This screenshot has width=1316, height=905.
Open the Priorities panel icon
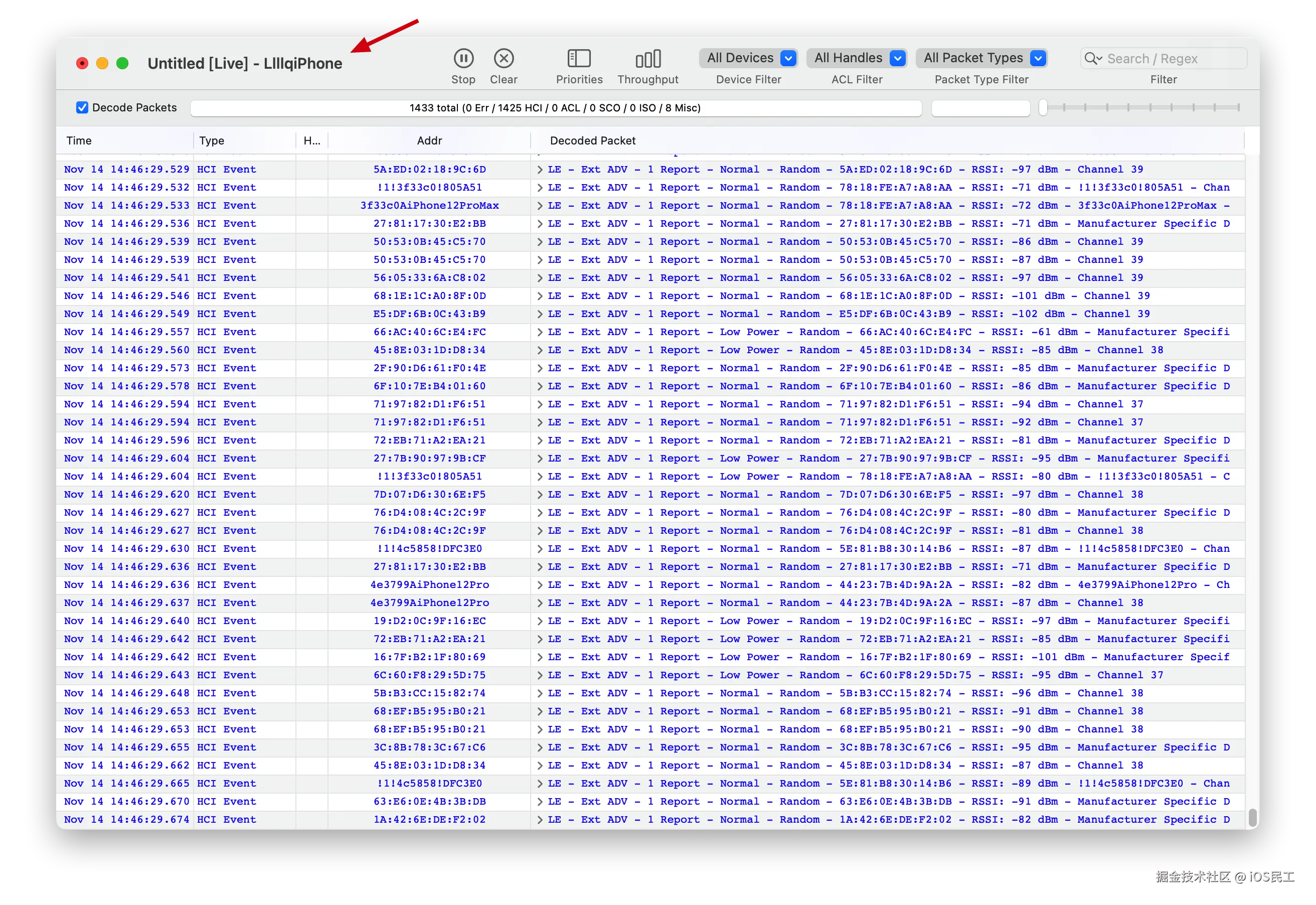[x=579, y=58]
